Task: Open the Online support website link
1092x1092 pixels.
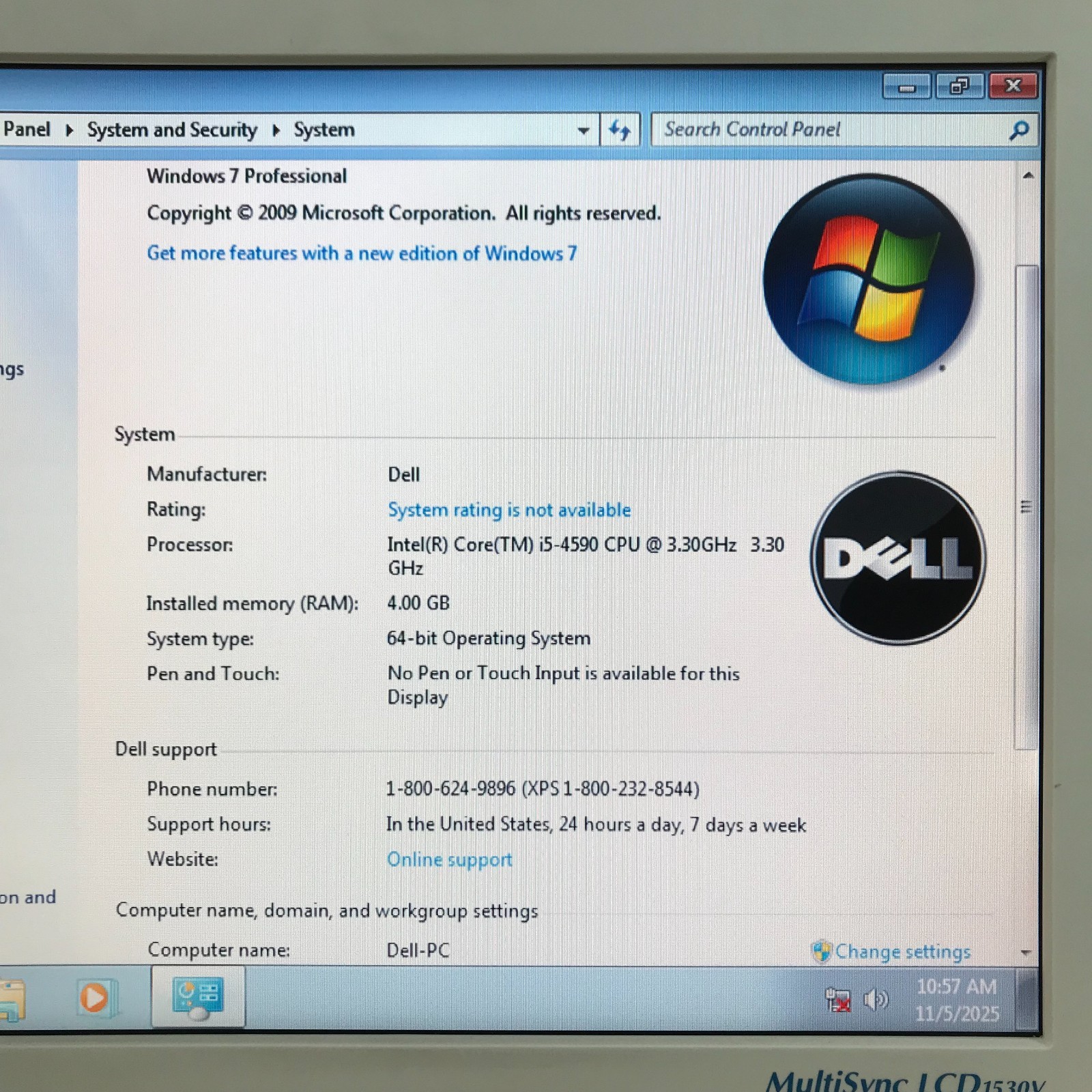Action: (449, 859)
